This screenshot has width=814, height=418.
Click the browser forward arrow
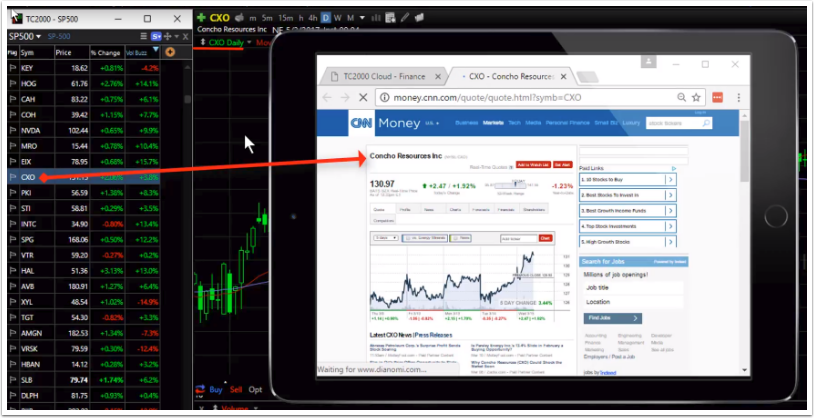pos(345,97)
